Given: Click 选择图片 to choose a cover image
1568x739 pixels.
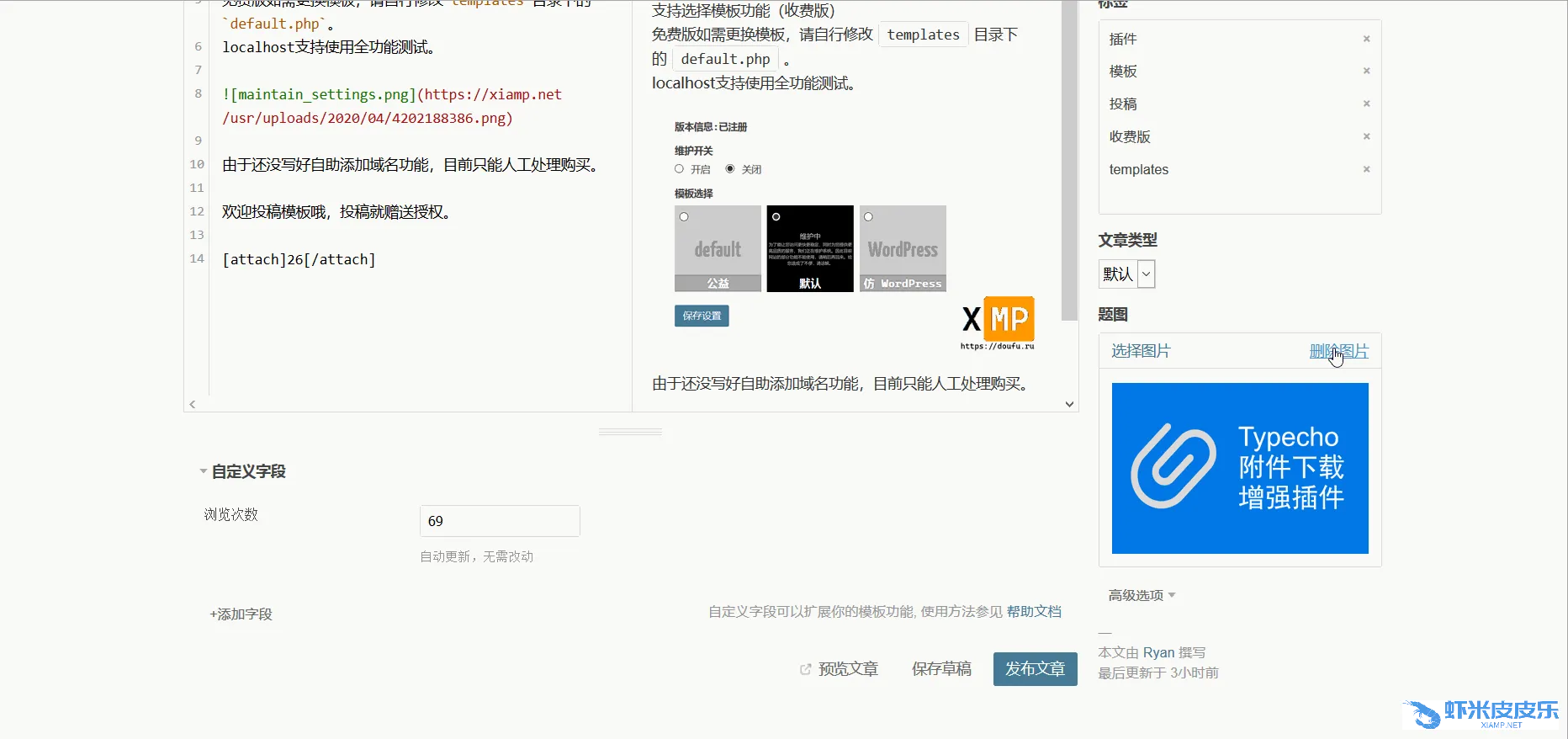Looking at the screenshot, I should point(1141,351).
